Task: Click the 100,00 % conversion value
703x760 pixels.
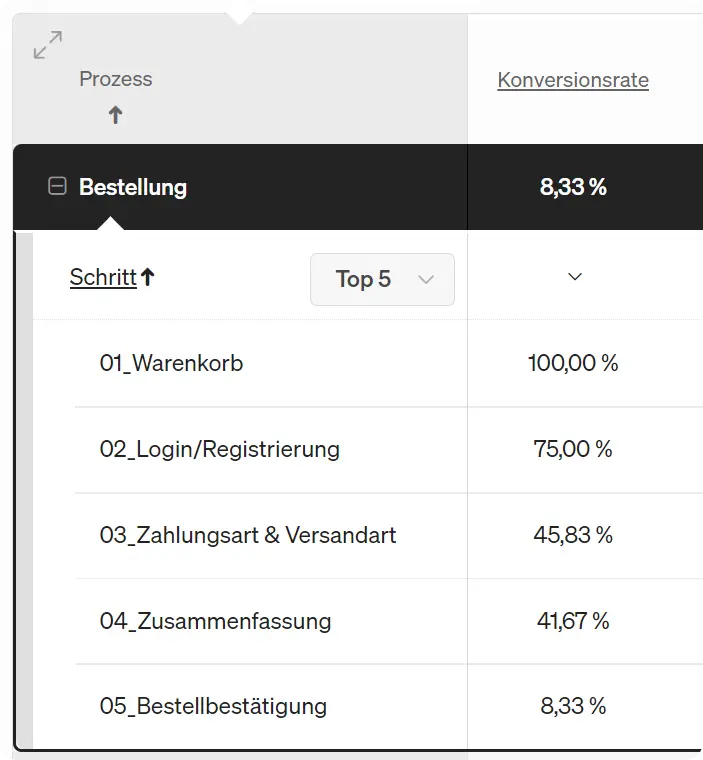Action: [573, 363]
